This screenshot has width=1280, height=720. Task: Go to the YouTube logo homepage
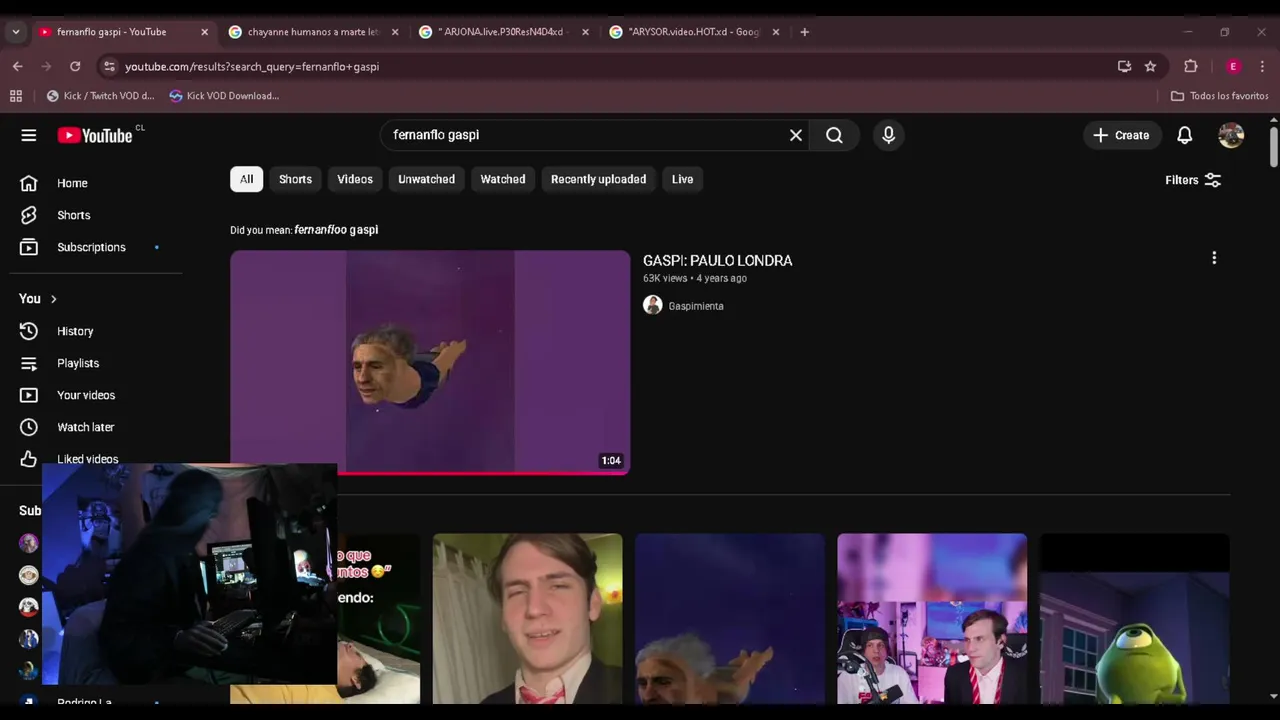tap(95, 135)
